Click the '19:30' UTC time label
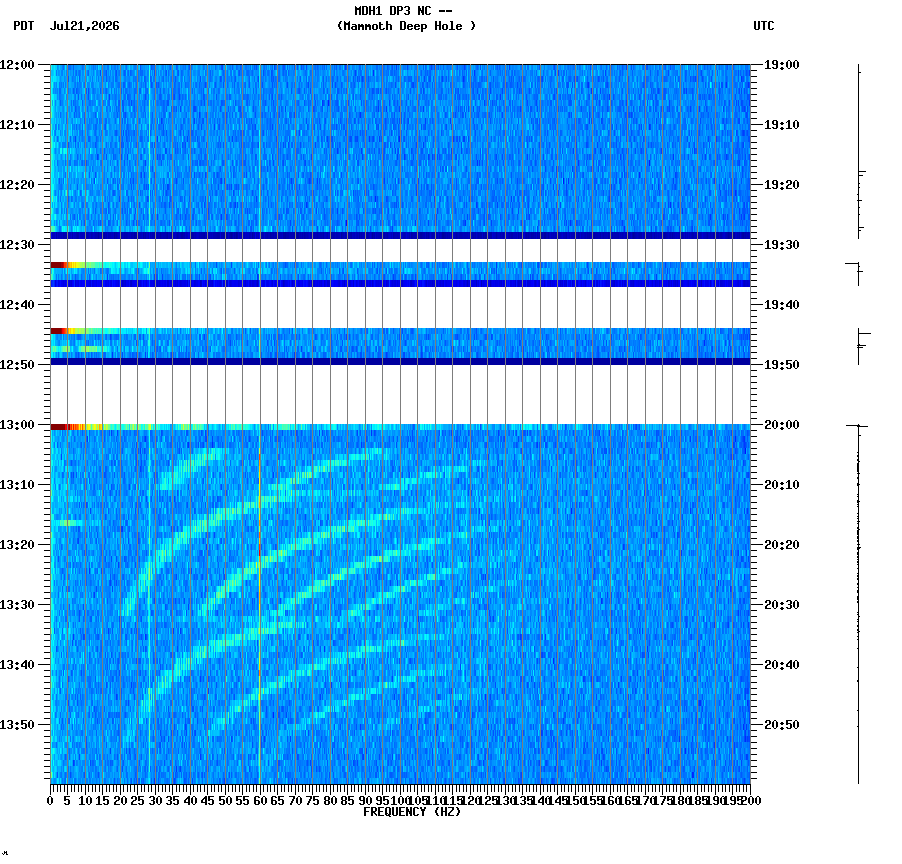 [782, 245]
